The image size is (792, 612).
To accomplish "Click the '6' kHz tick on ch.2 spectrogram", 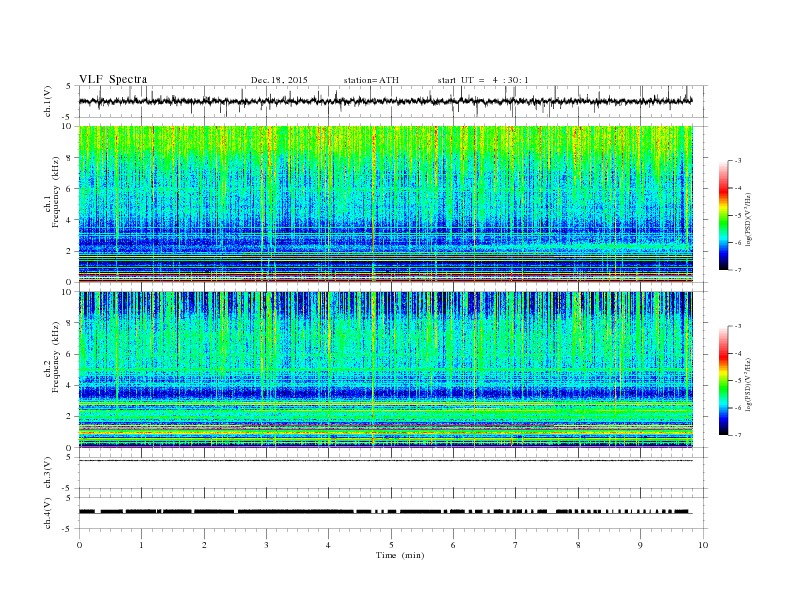I will (69, 354).
